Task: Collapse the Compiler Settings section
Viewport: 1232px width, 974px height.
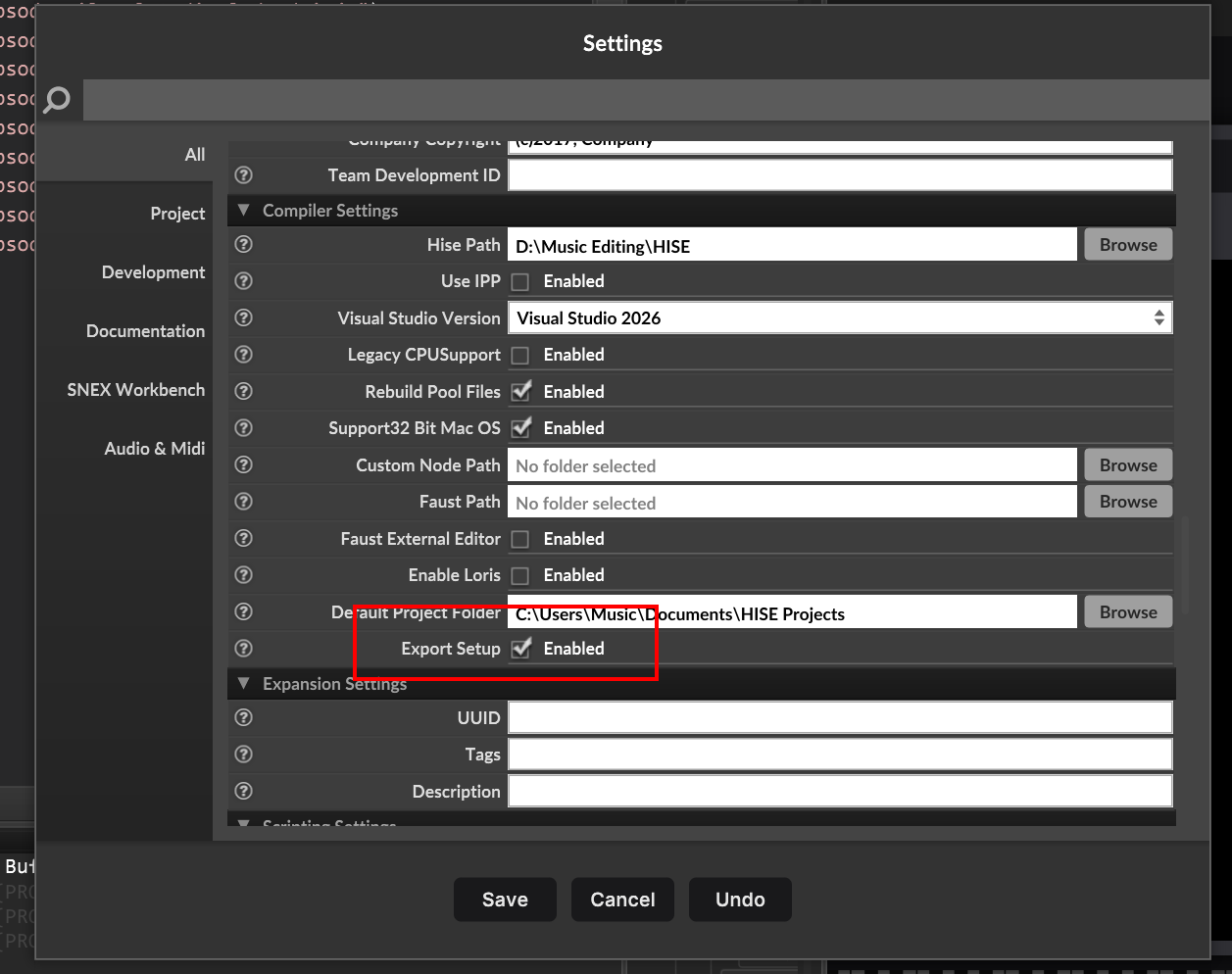Action: click(x=244, y=211)
